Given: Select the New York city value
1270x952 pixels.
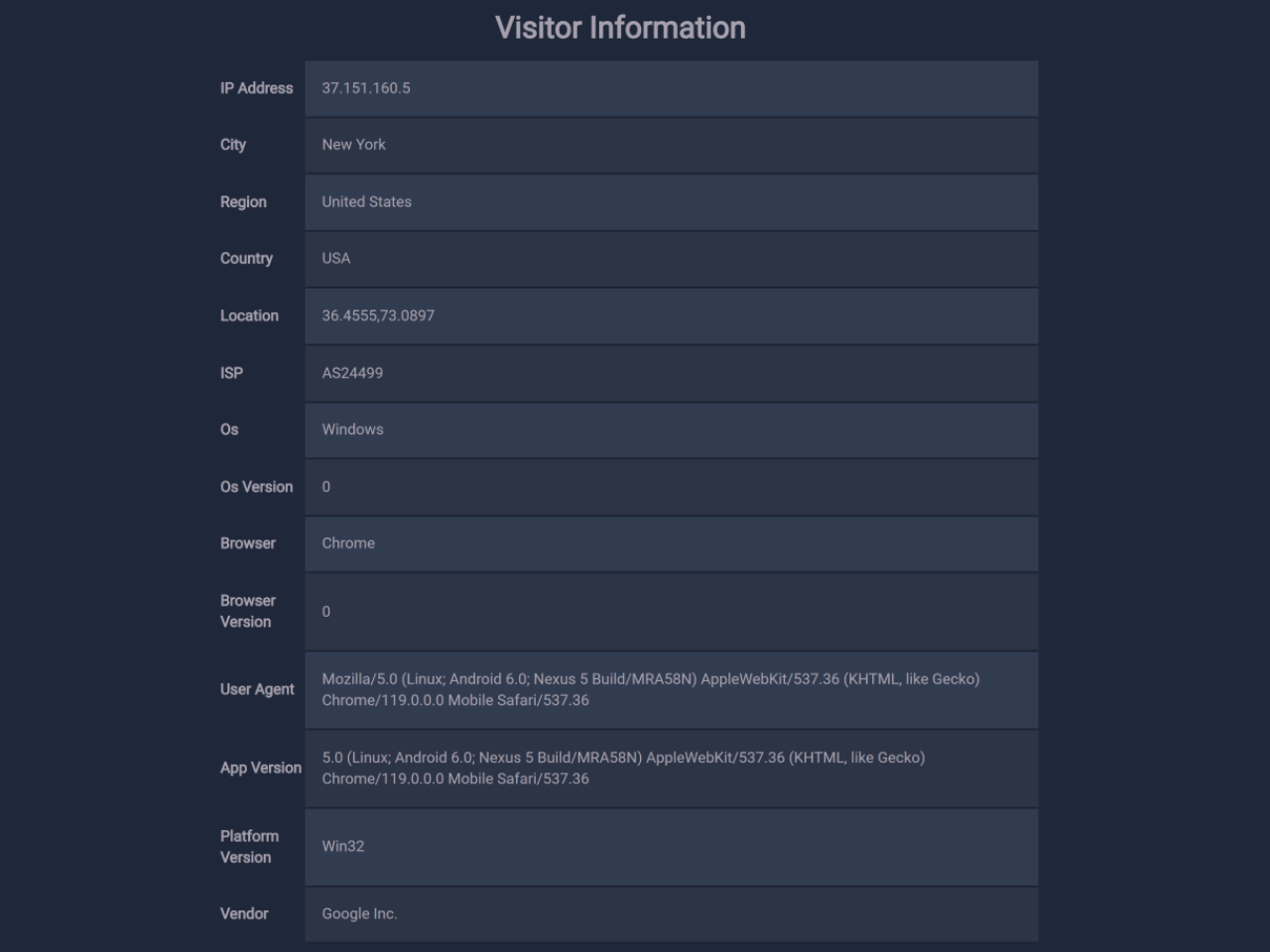Looking at the screenshot, I should (353, 145).
